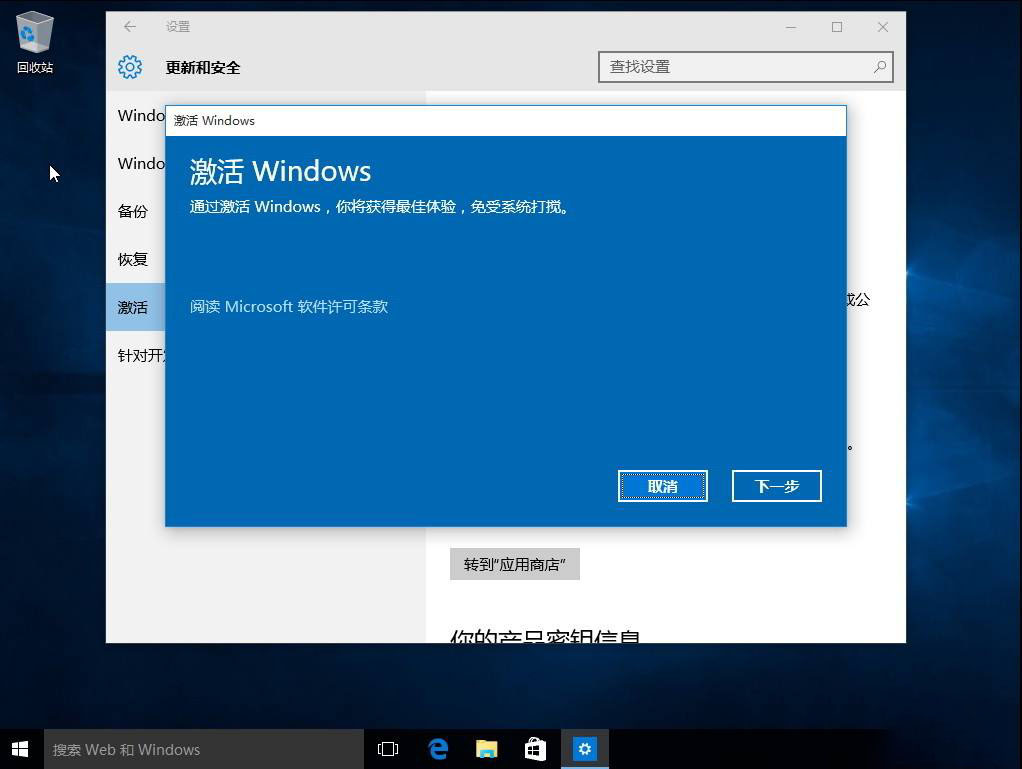Open Task View from taskbar
1022x769 pixels.
tap(388, 749)
